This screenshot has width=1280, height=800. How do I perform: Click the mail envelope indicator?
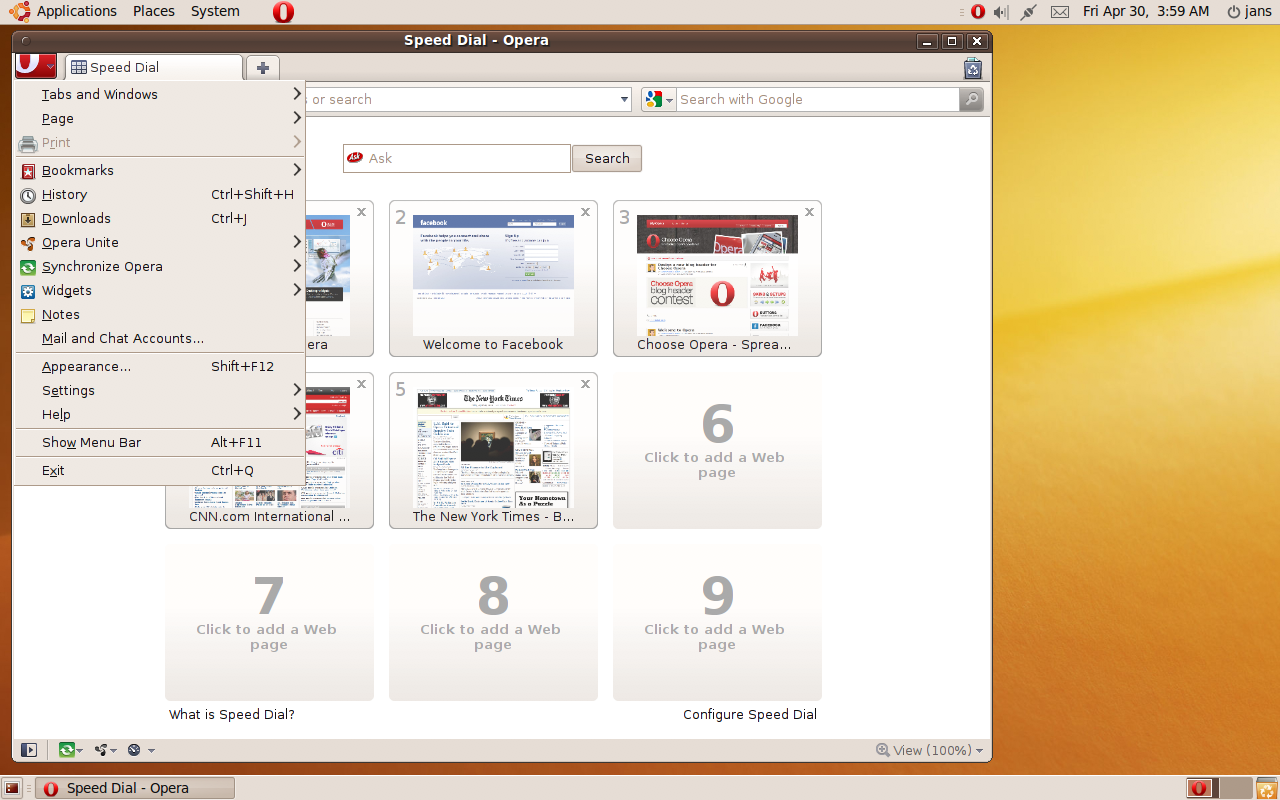[1060, 12]
